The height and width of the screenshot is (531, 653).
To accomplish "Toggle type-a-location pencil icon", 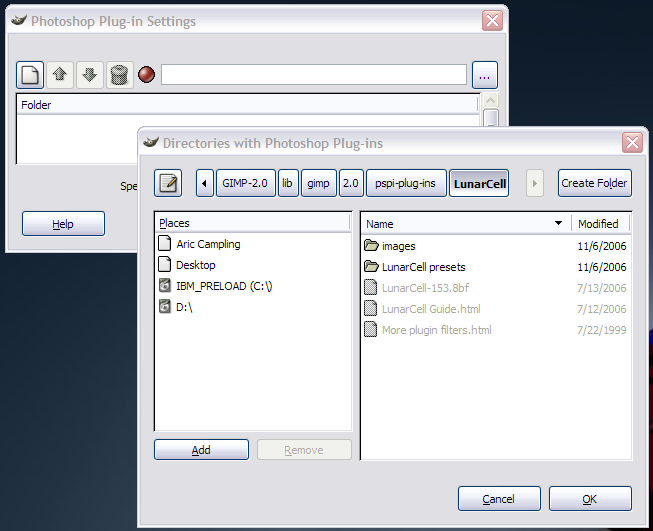I will point(168,183).
